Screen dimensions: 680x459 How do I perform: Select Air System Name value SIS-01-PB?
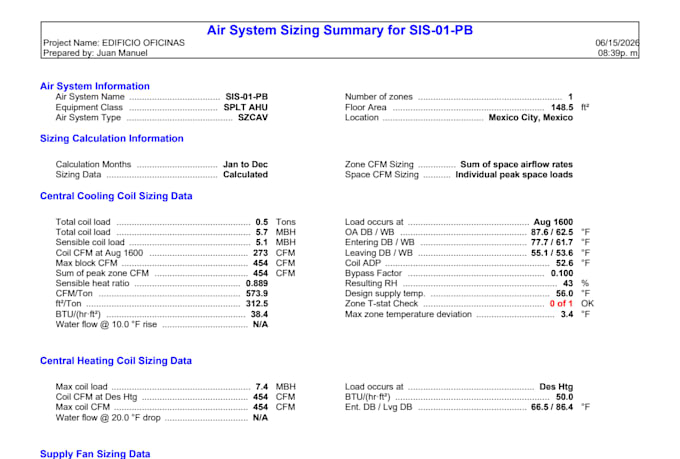click(246, 97)
